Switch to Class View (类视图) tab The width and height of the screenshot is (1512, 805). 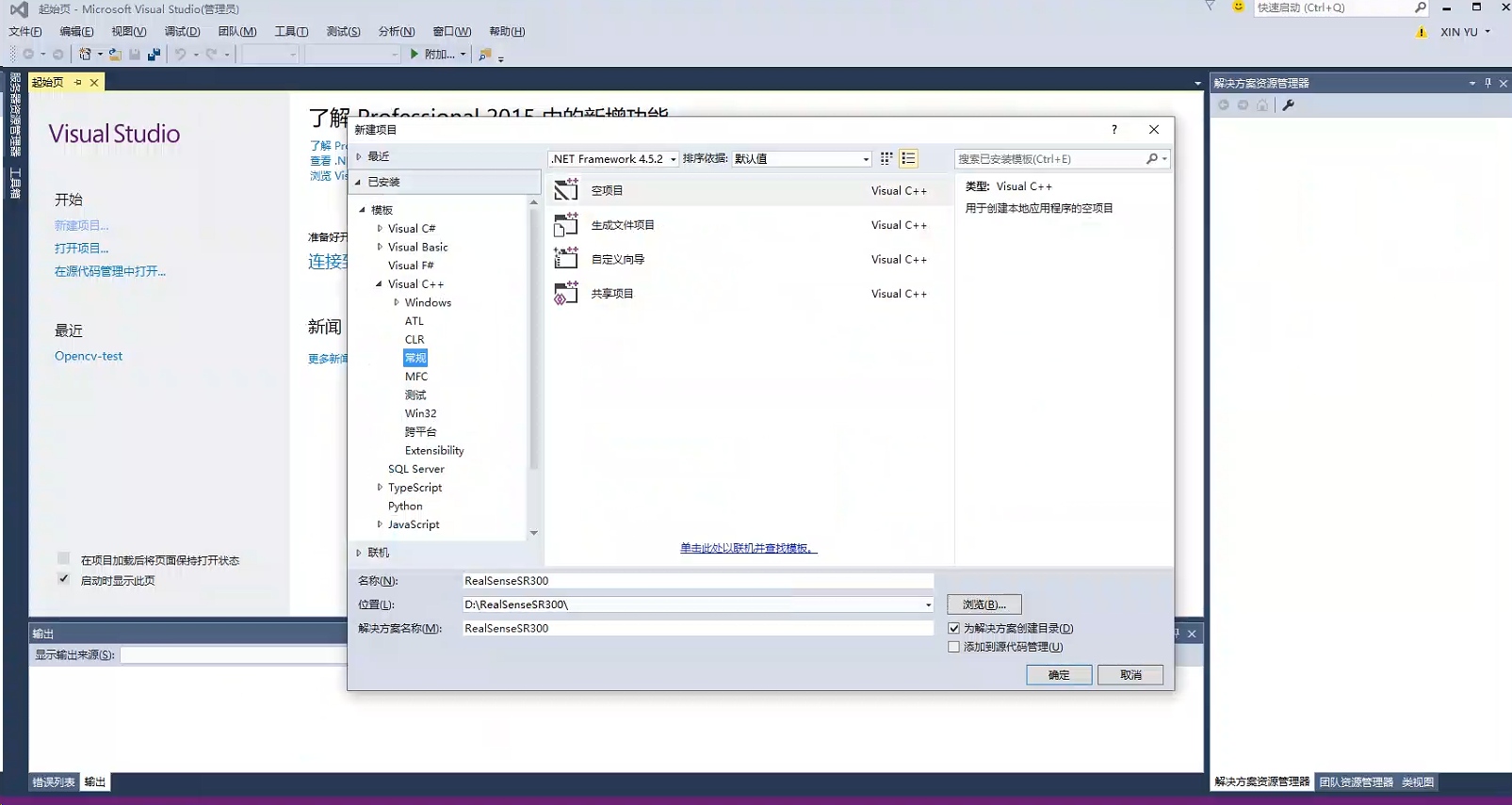tap(1418, 782)
